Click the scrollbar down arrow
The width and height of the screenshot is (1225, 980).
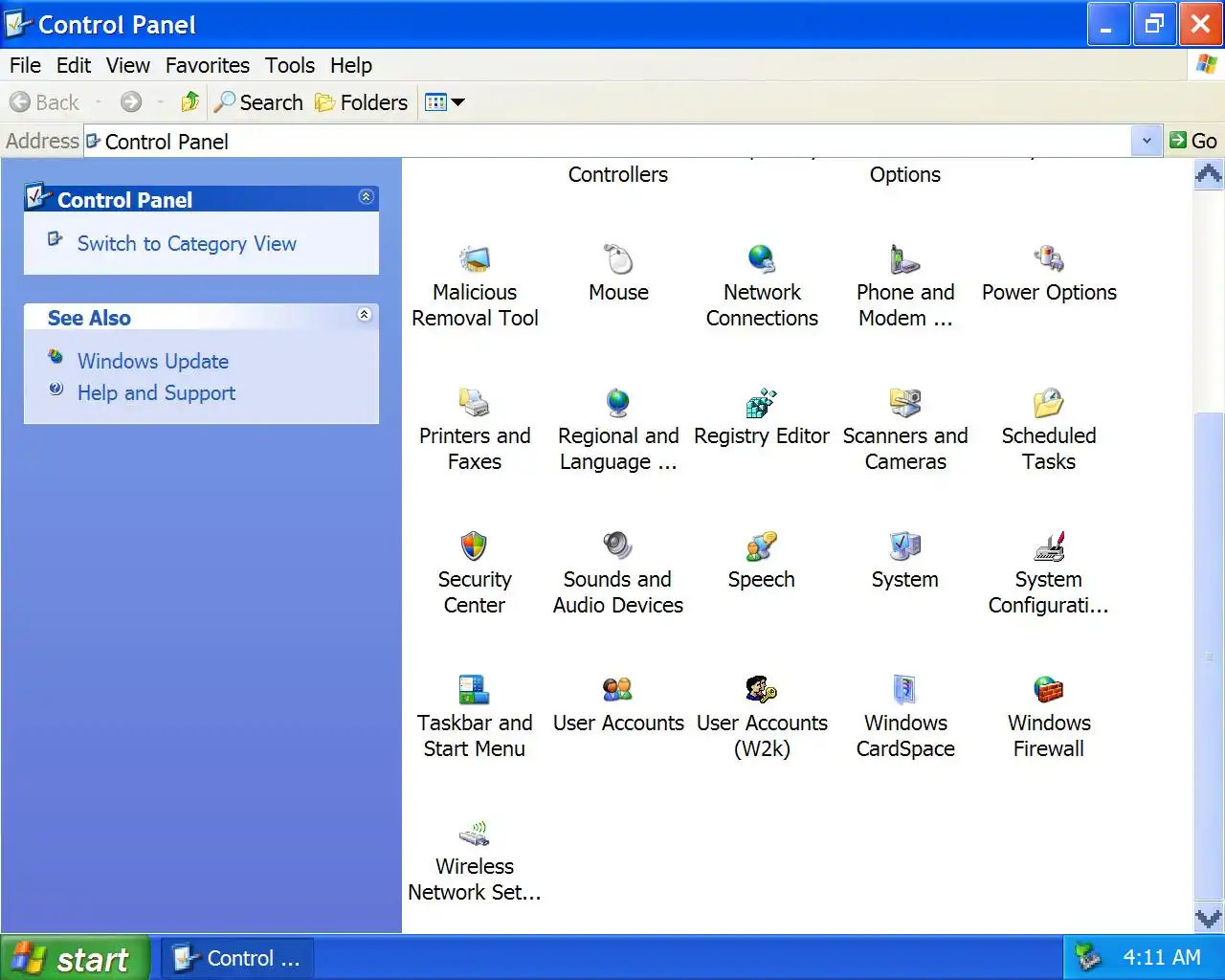pyautogui.click(x=1209, y=918)
